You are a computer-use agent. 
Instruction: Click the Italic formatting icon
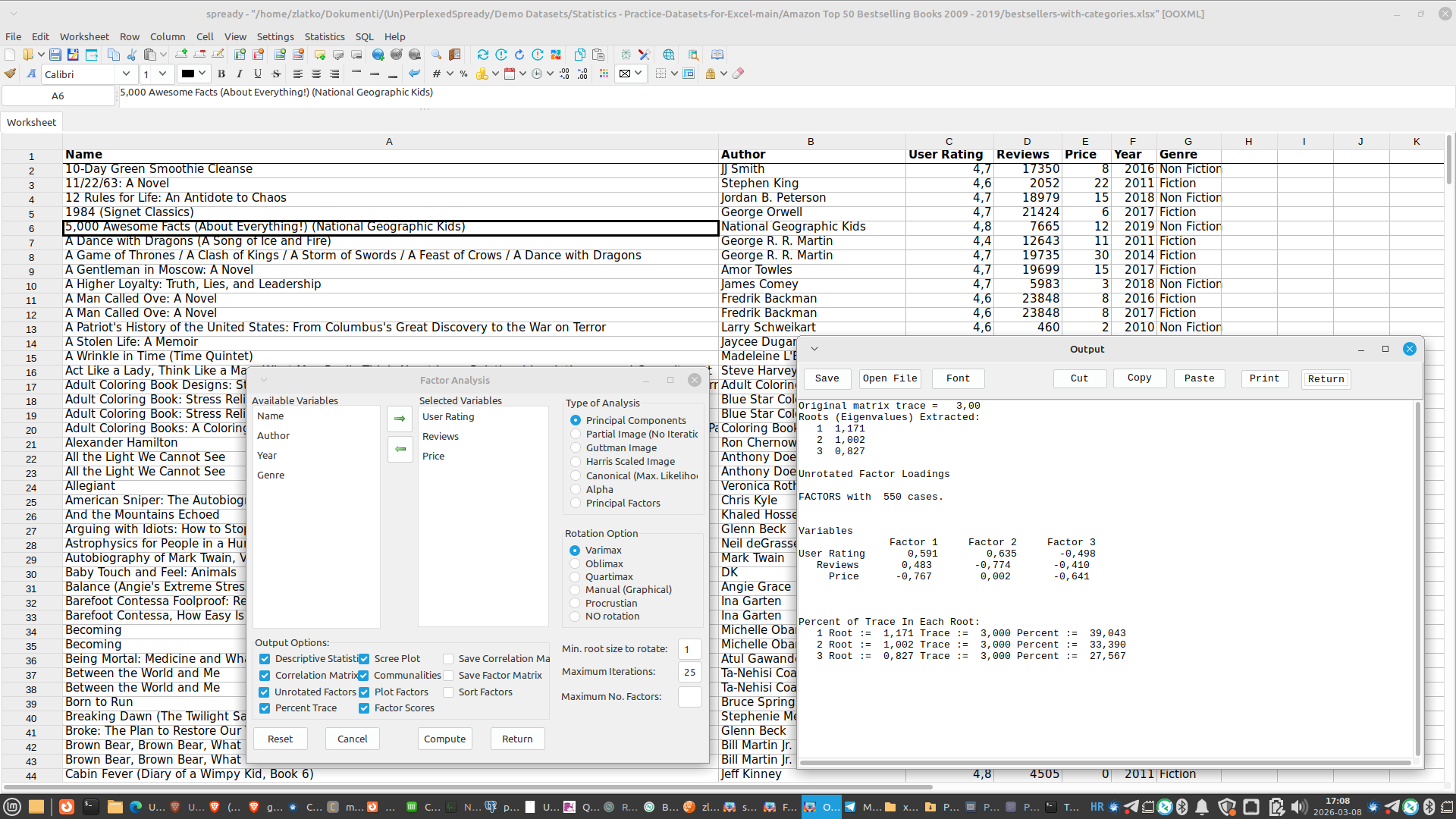point(240,74)
